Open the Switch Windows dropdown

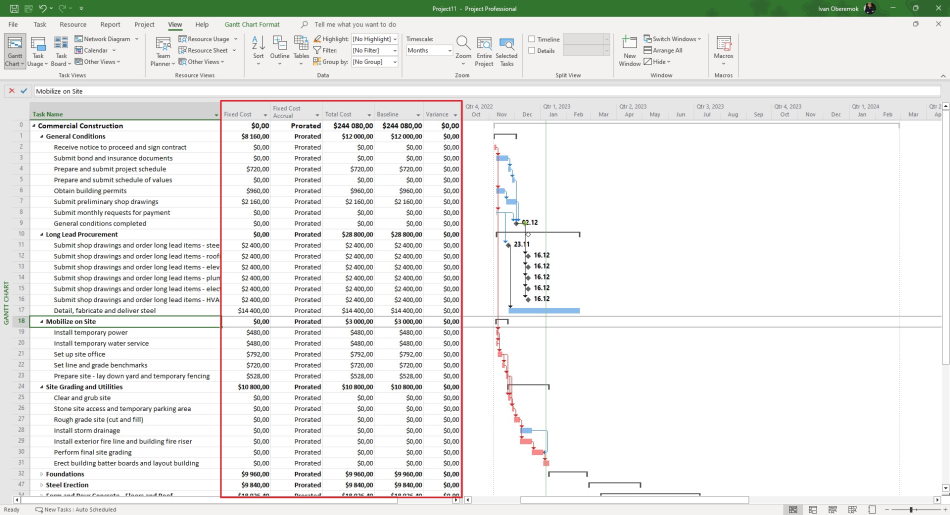pyautogui.click(x=672, y=39)
